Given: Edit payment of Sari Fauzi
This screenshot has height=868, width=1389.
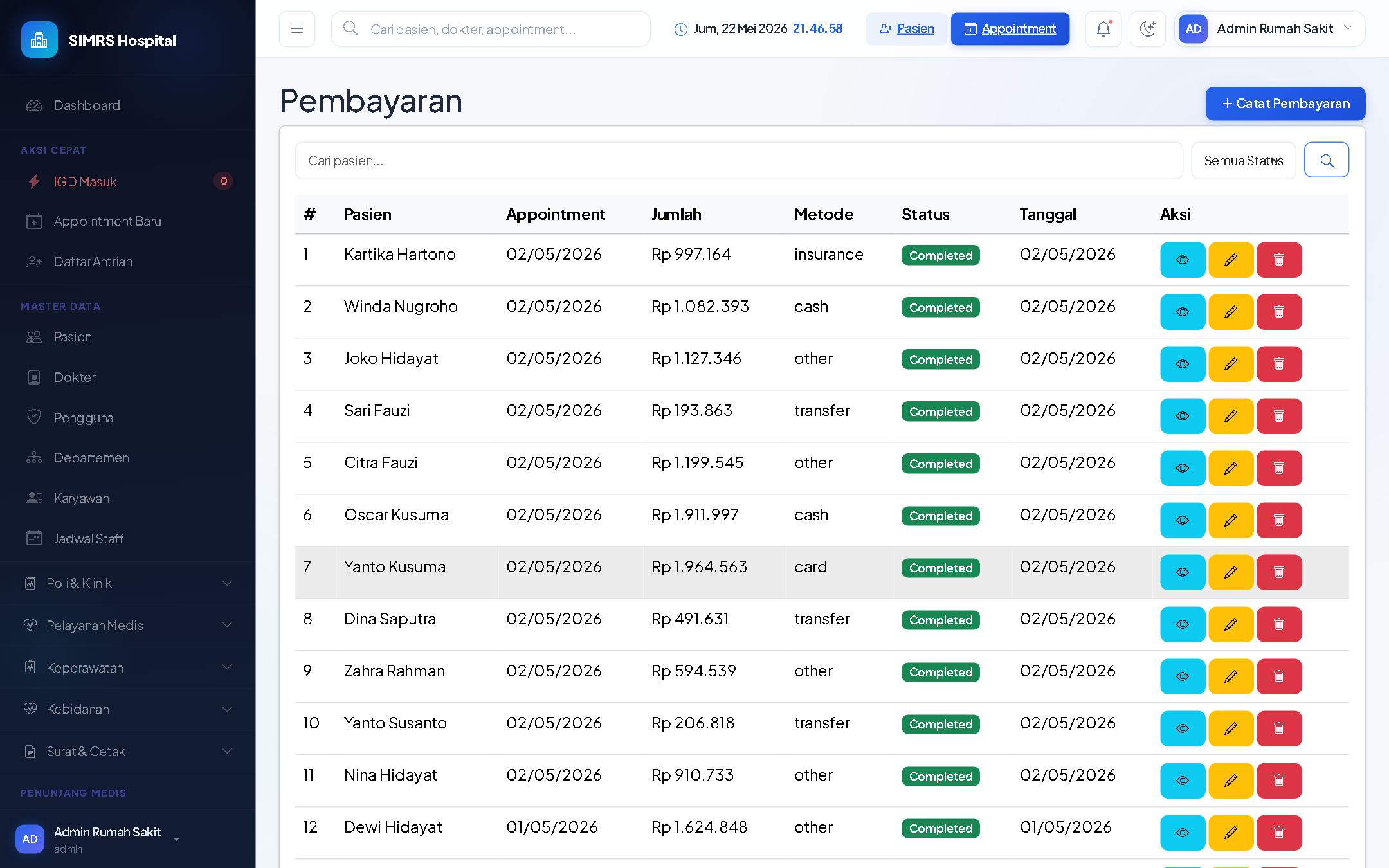Looking at the screenshot, I should pos(1231,416).
